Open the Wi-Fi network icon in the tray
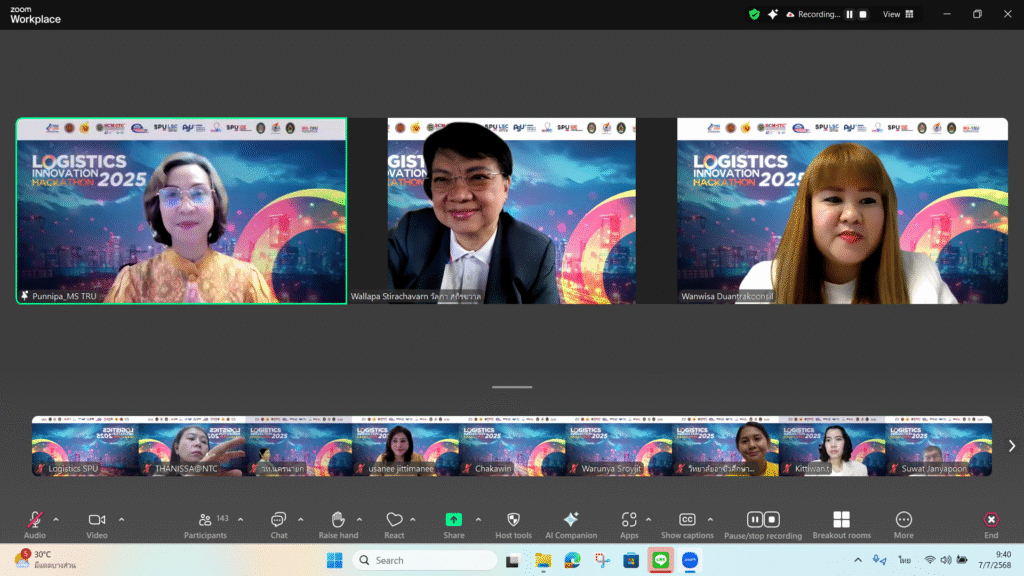 (x=929, y=560)
